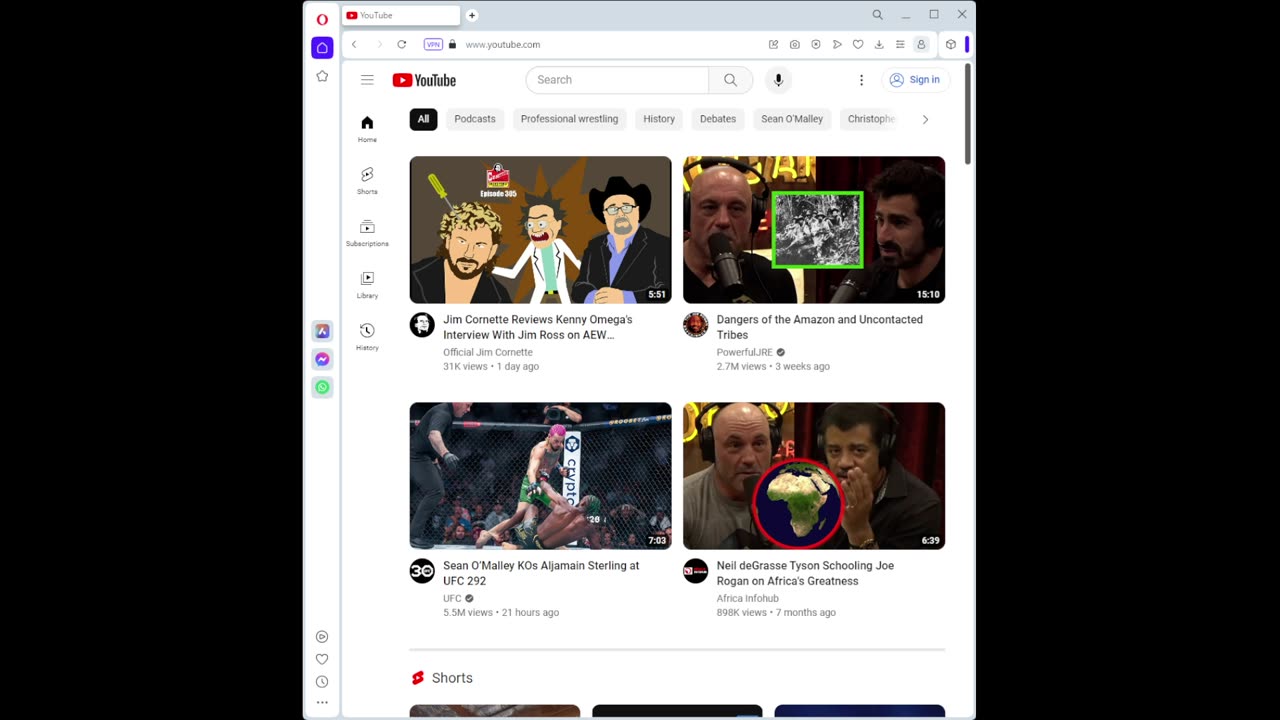Screen dimensions: 1280x720
Task: Open extensions cube icon
Action: click(x=951, y=44)
